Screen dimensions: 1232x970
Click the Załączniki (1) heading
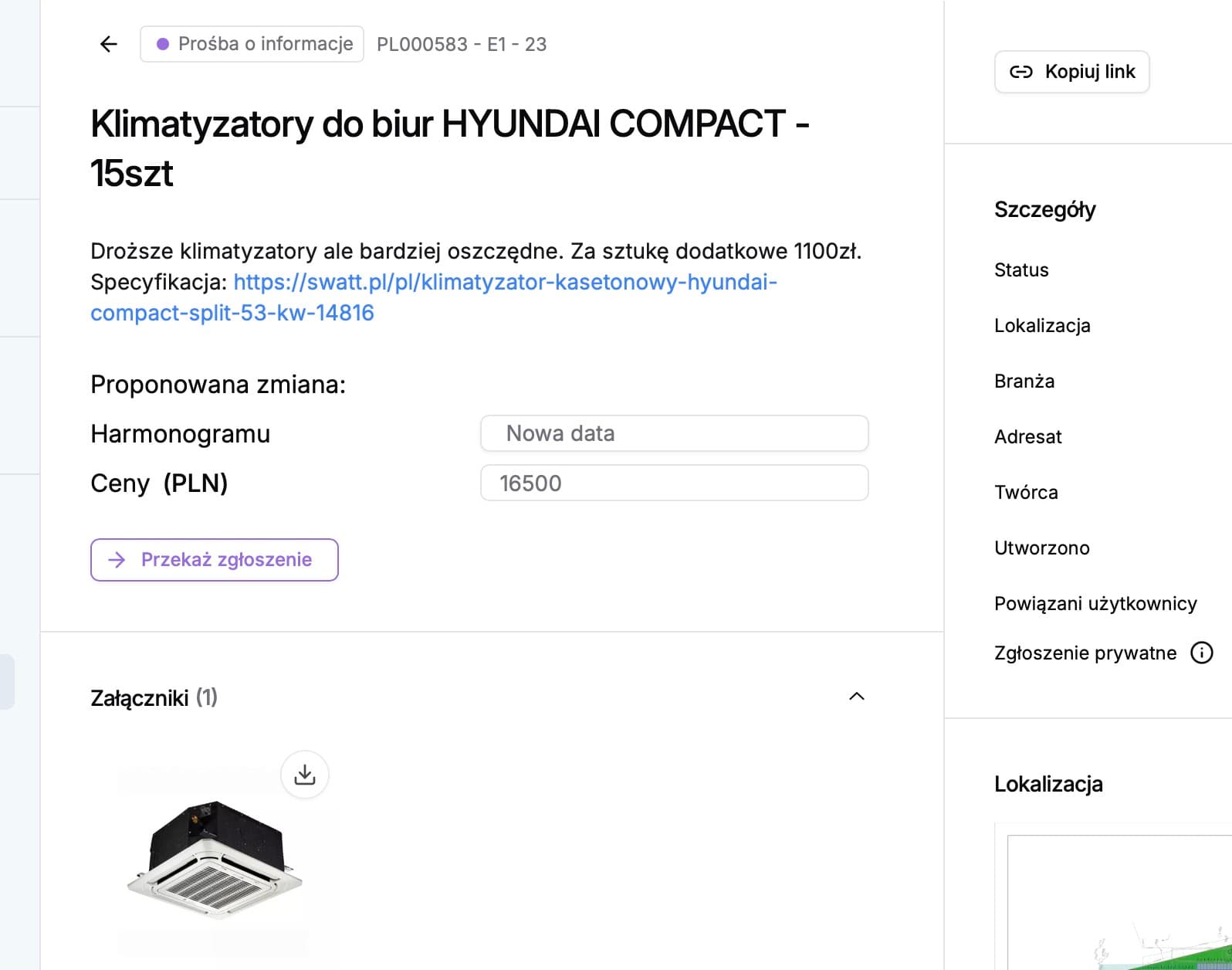(x=154, y=698)
